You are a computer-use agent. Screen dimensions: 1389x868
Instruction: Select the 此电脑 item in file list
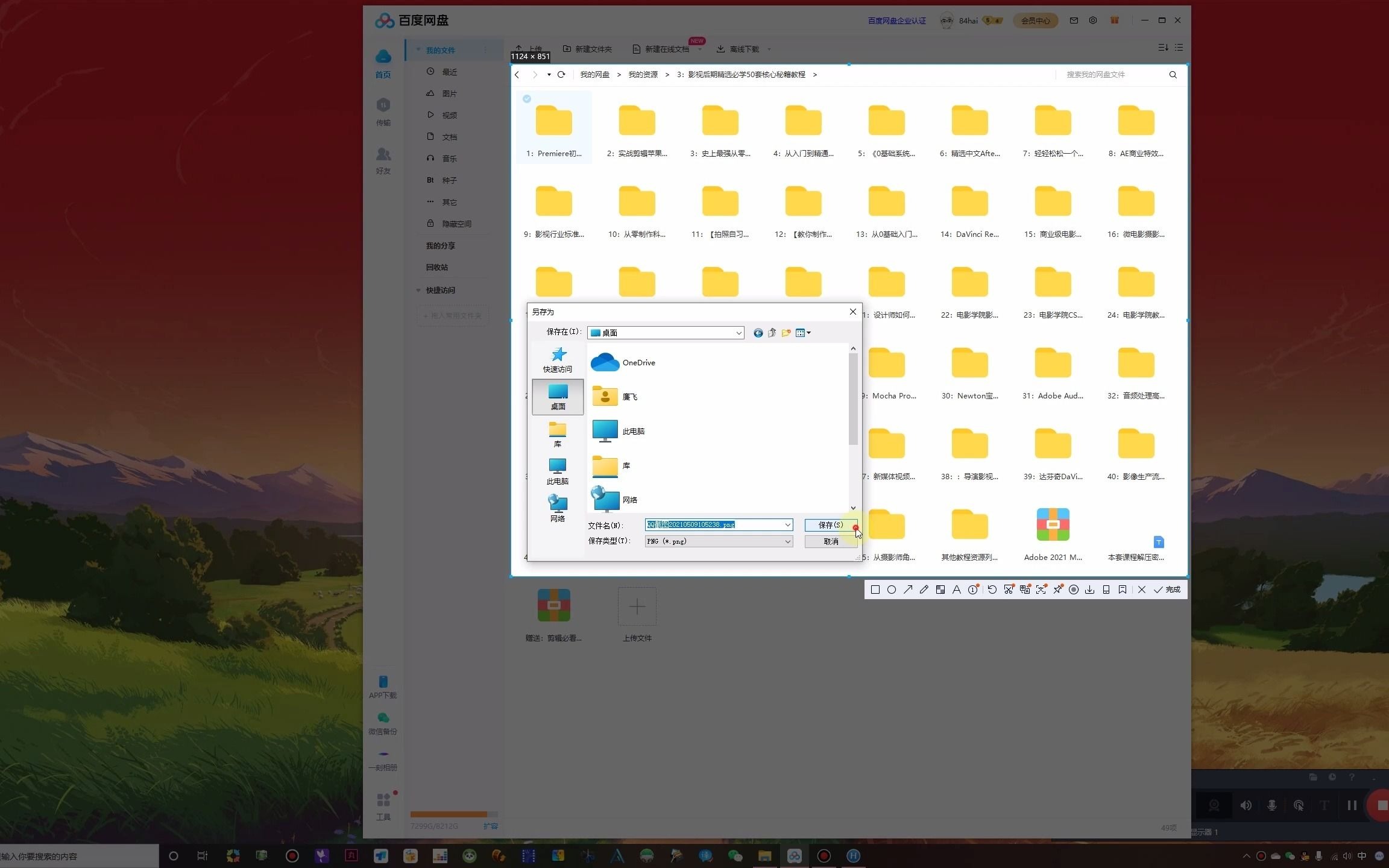[619, 431]
